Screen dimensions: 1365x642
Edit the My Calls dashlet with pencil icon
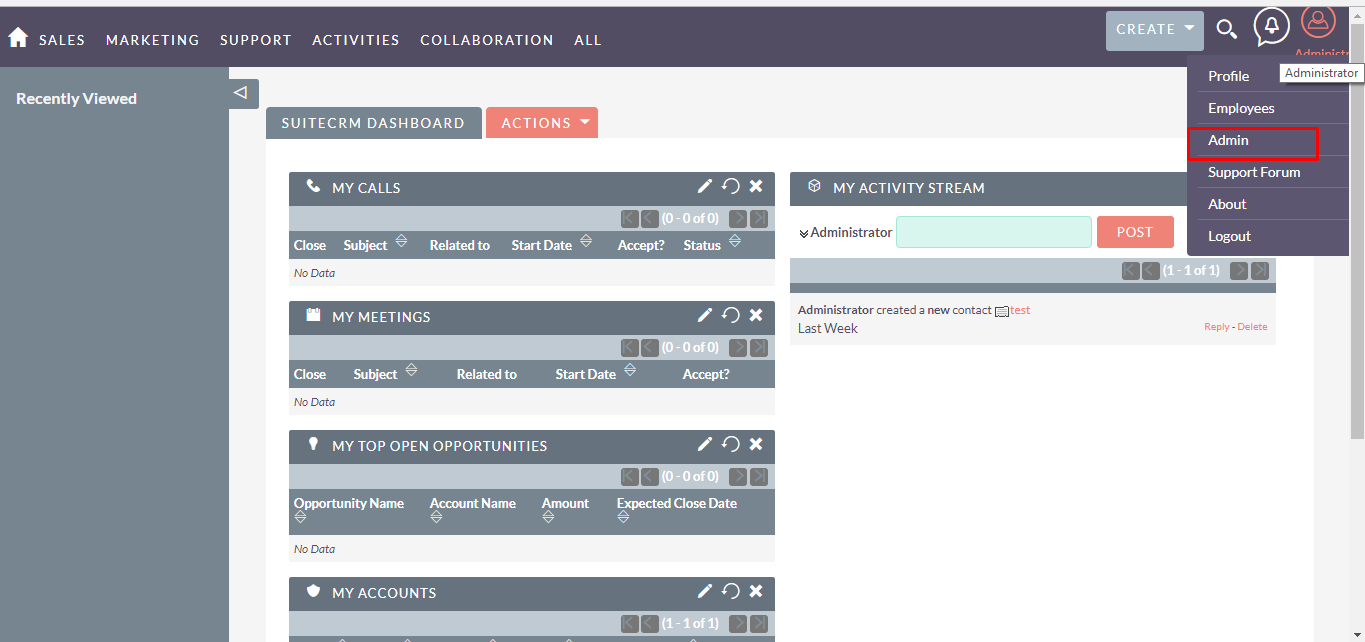705,186
